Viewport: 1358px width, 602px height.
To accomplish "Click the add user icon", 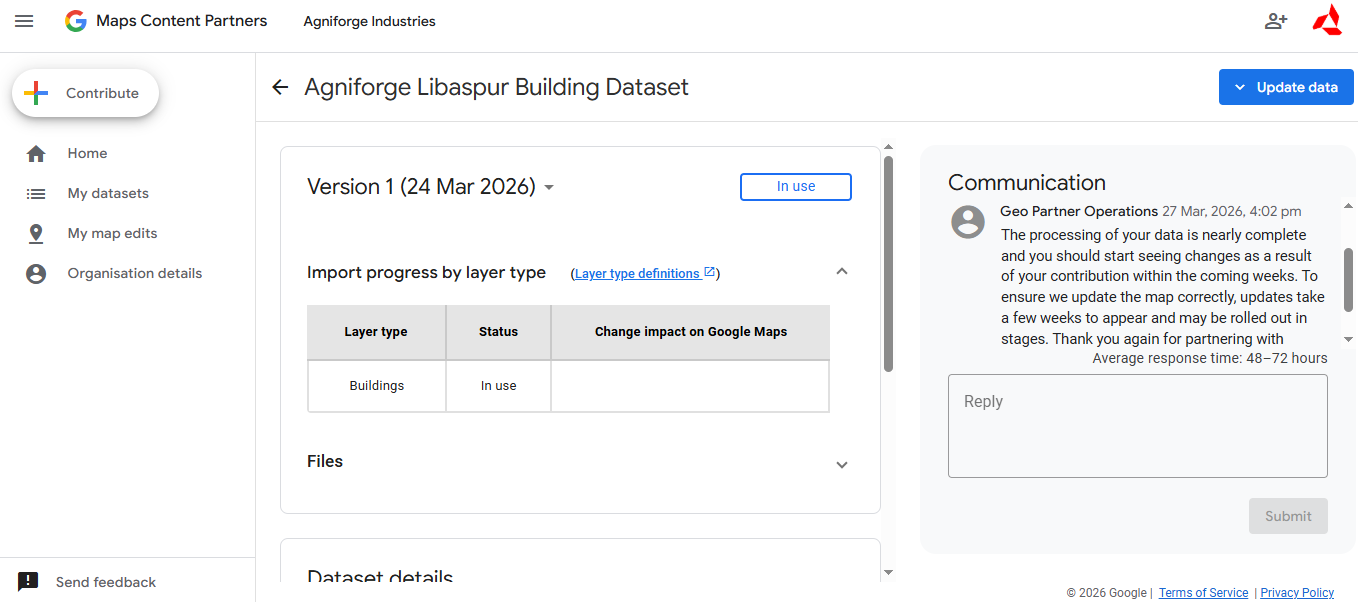I will tap(1275, 21).
